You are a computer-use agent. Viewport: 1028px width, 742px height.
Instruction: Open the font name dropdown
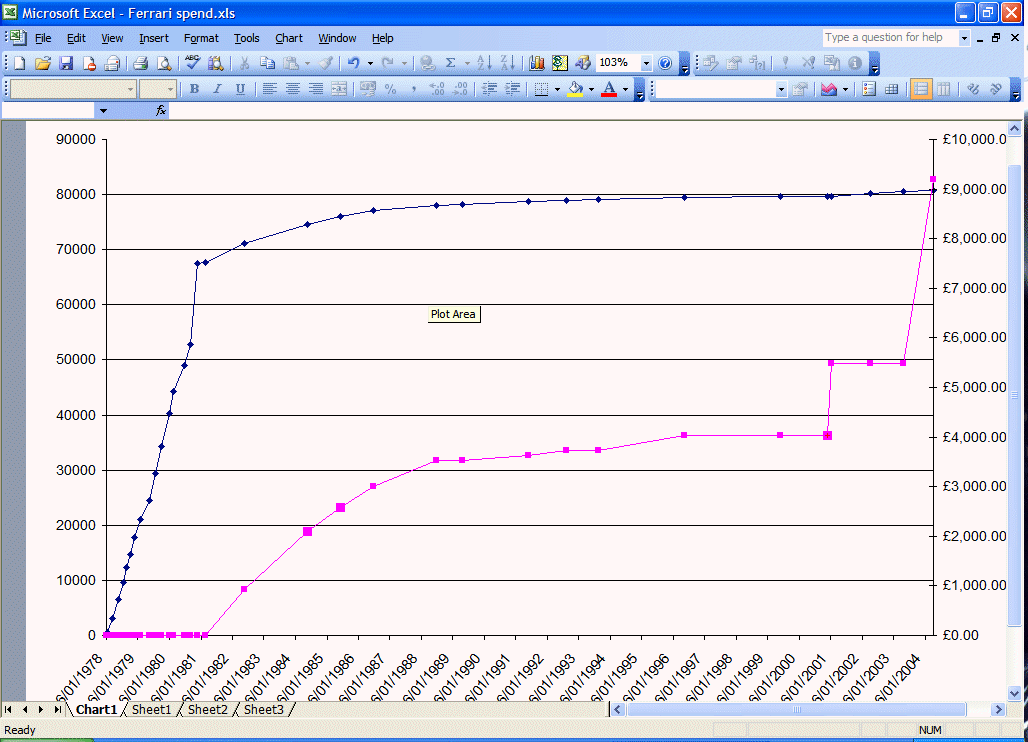(130, 89)
